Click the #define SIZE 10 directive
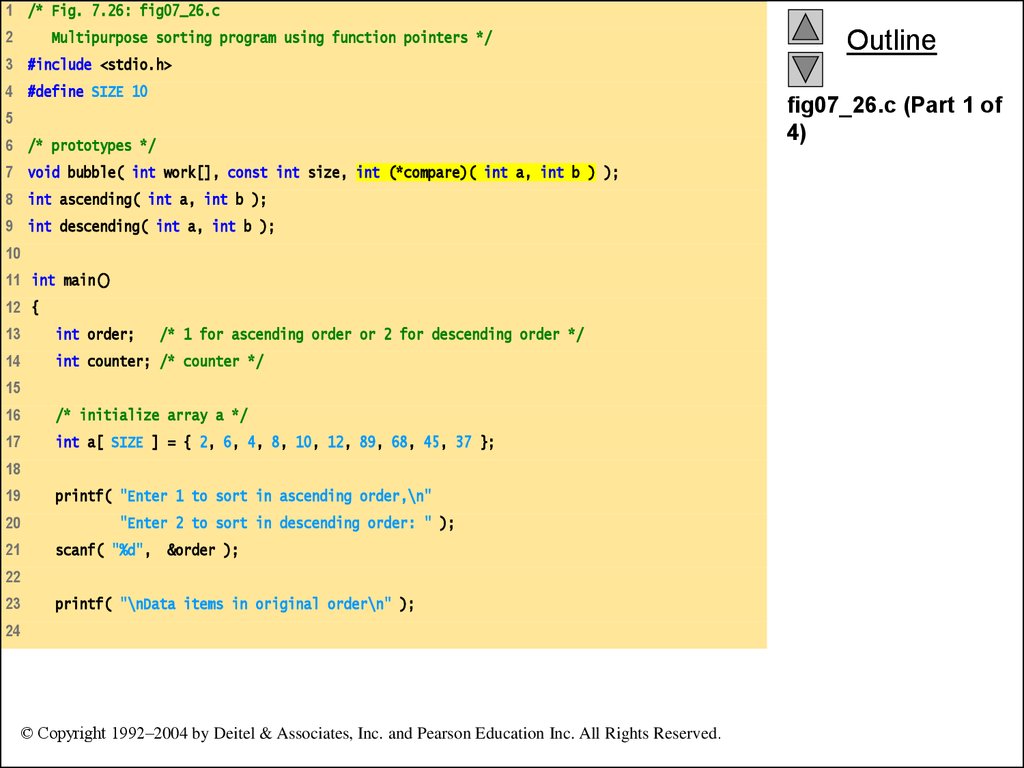This screenshot has height=768, width=1024. tap(90, 91)
